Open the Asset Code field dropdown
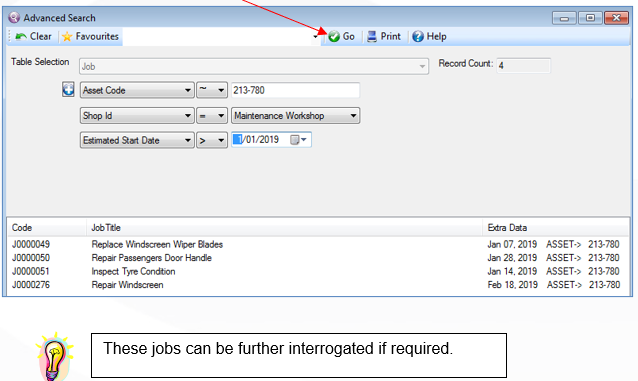This screenshot has width=638, height=381. (137, 90)
